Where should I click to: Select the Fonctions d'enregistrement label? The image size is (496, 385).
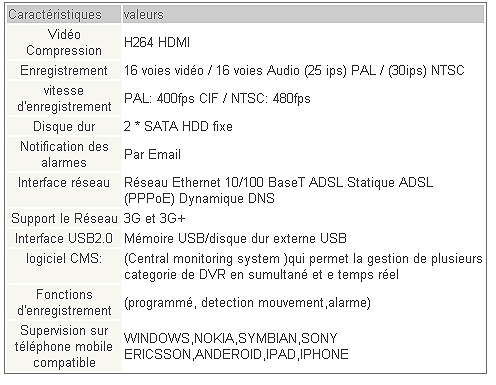pos(64,302)
